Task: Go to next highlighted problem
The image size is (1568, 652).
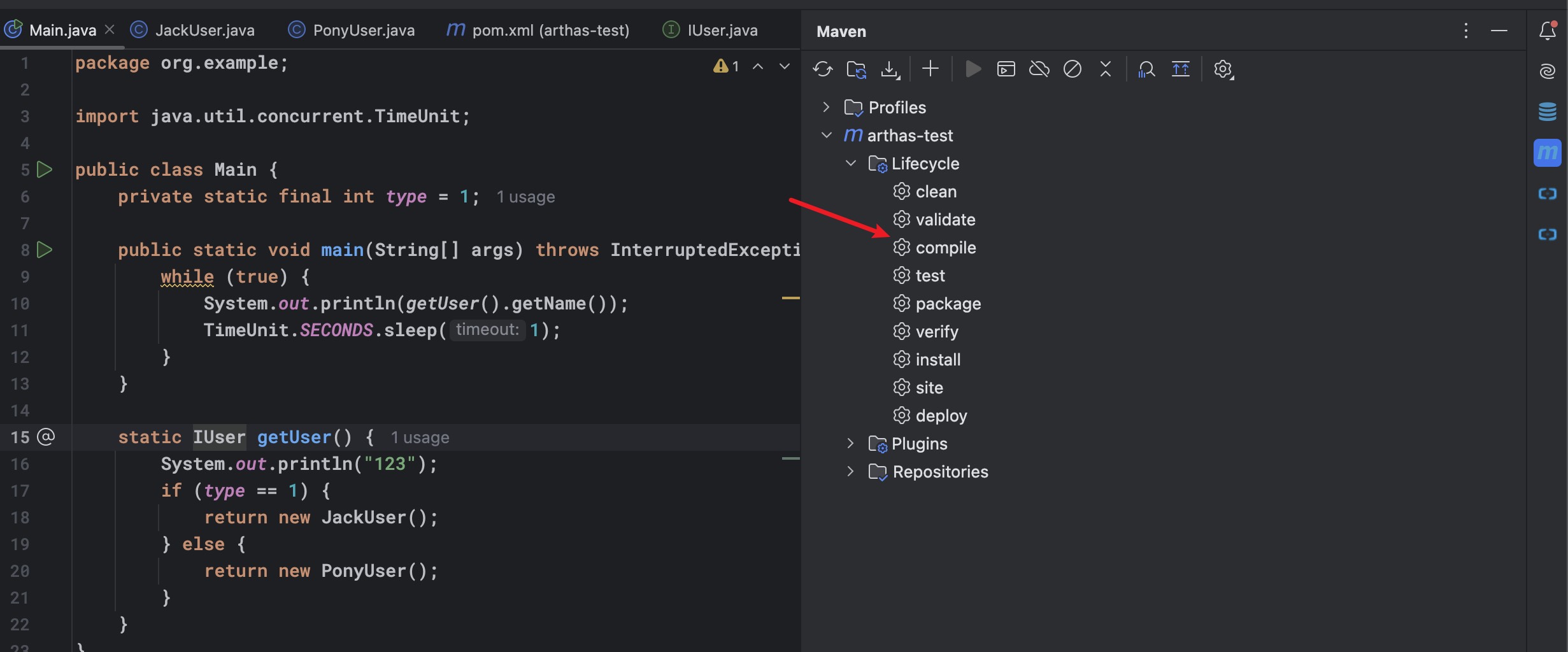Action: pos(785,66)
